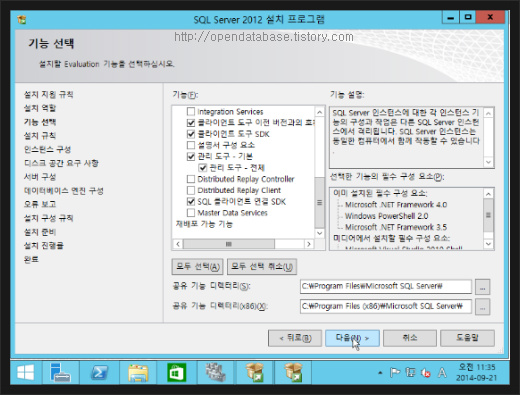Browse for the shared feature directory
The width and height of the screenshot is (520, 395).
(x=482, y=287)
